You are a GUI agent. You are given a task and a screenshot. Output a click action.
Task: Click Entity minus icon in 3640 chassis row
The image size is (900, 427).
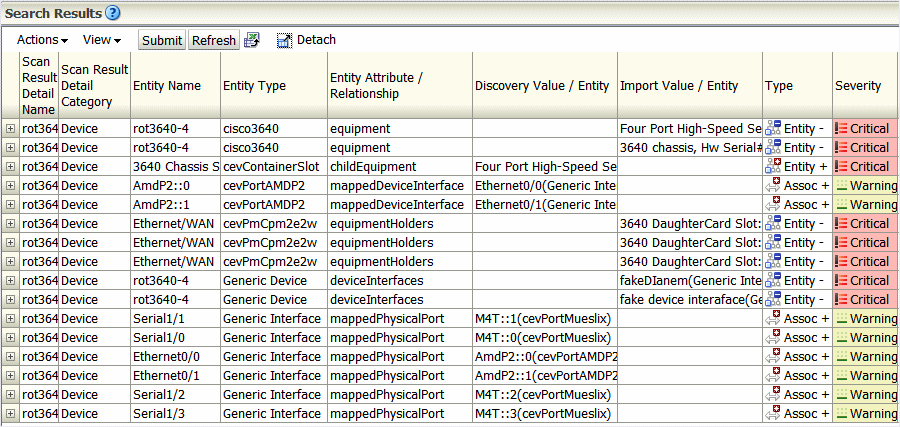[773, 147]
